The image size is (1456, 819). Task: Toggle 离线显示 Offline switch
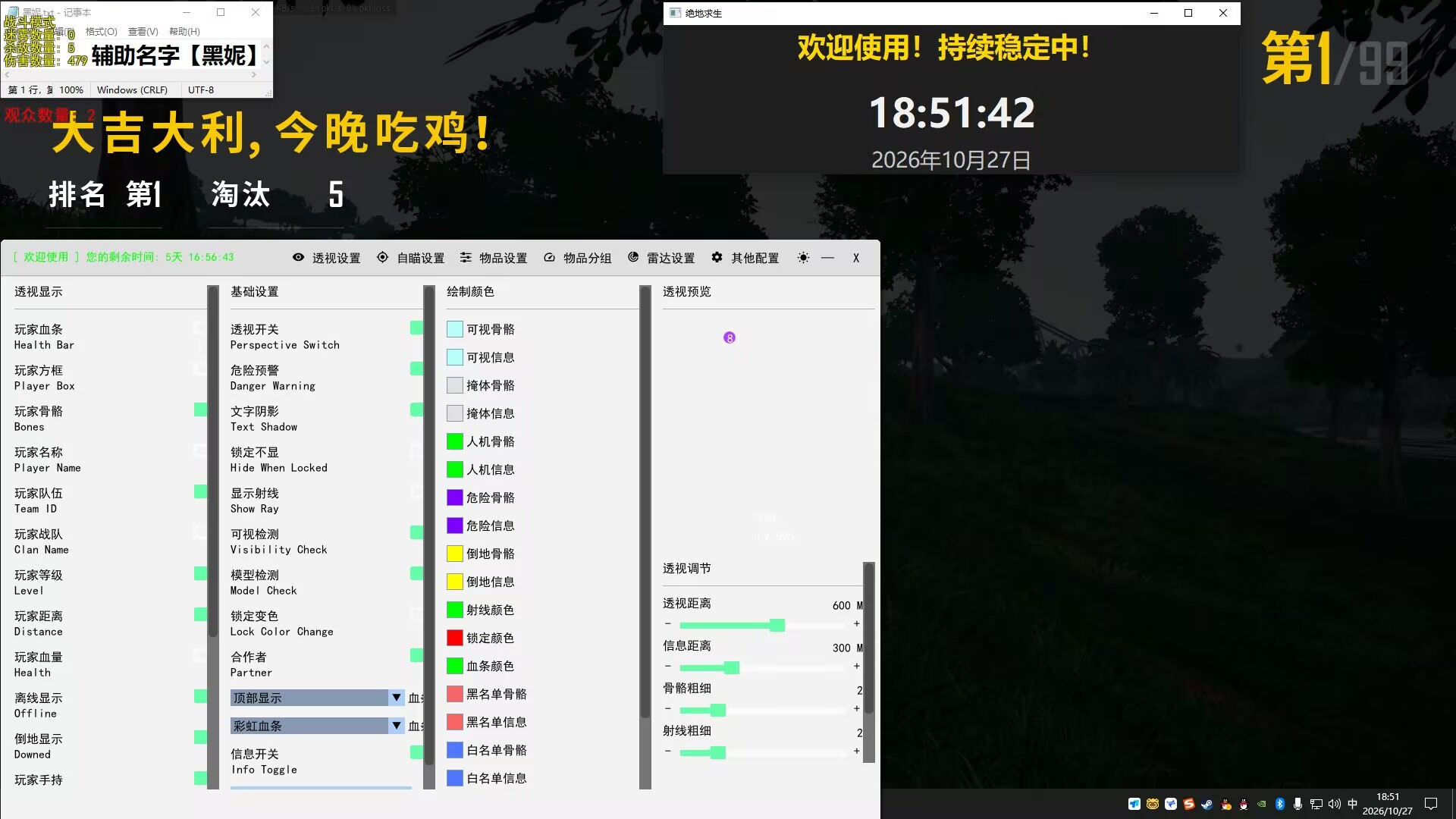click(200, 696)
